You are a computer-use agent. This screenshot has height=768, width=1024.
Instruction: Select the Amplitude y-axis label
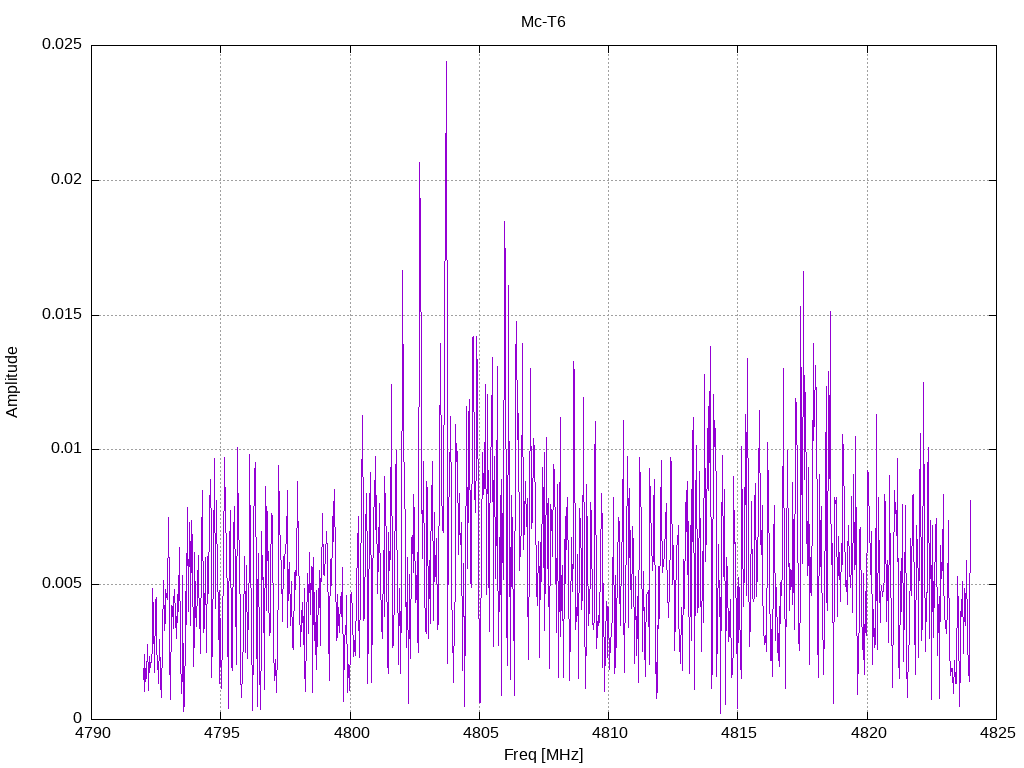12,382
